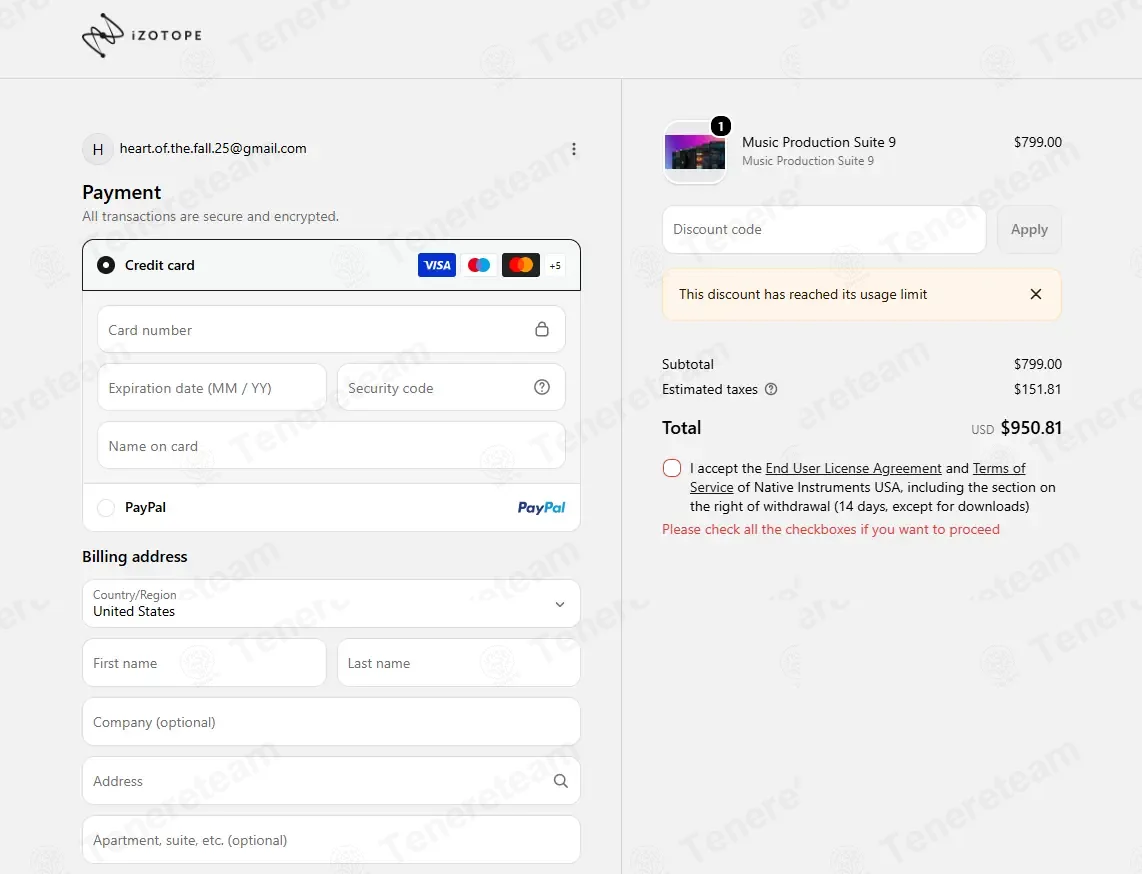
Task: Click the Subtotal label
Action: pos(688,364)
